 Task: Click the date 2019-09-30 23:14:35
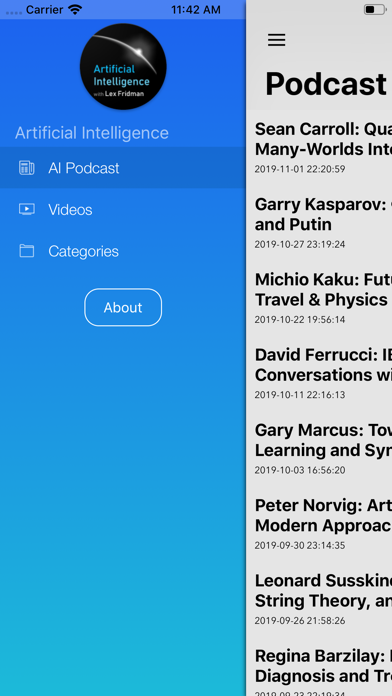click(x=300, y=546)
